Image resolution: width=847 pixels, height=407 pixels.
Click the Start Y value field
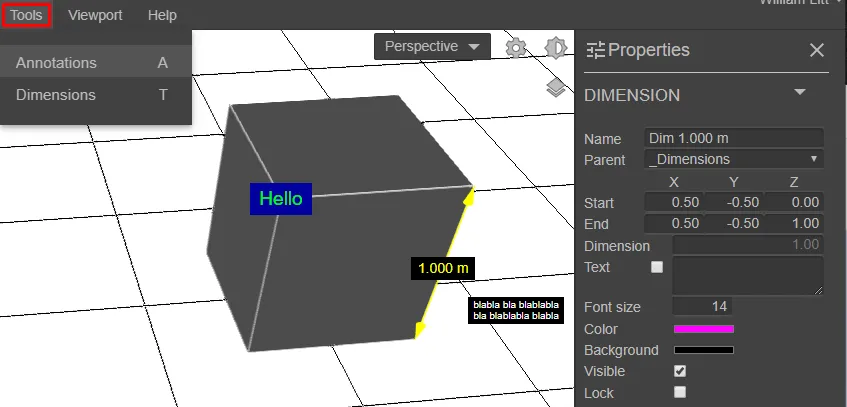click(x=734, y=202)
